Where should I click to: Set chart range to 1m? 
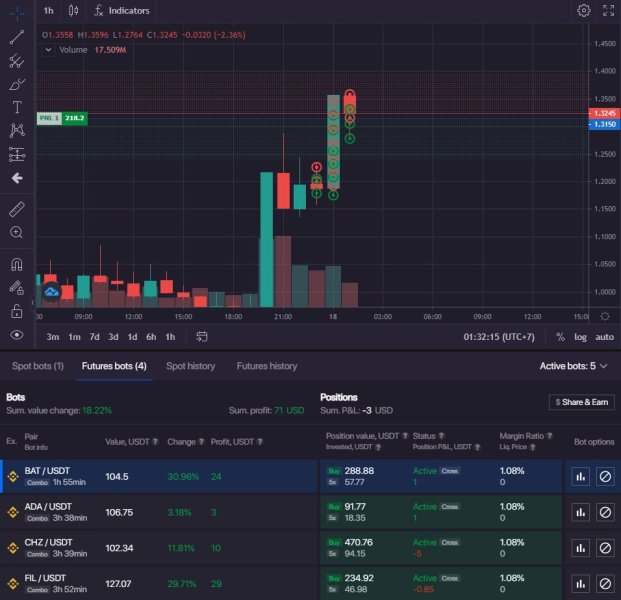74,337
